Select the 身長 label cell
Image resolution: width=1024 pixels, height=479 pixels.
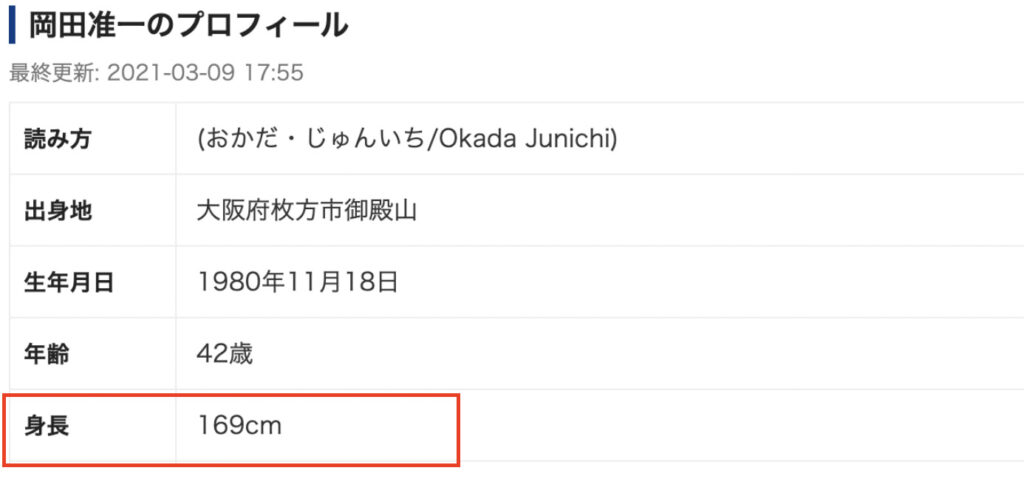pyautogui.click(x=92, y=426)
